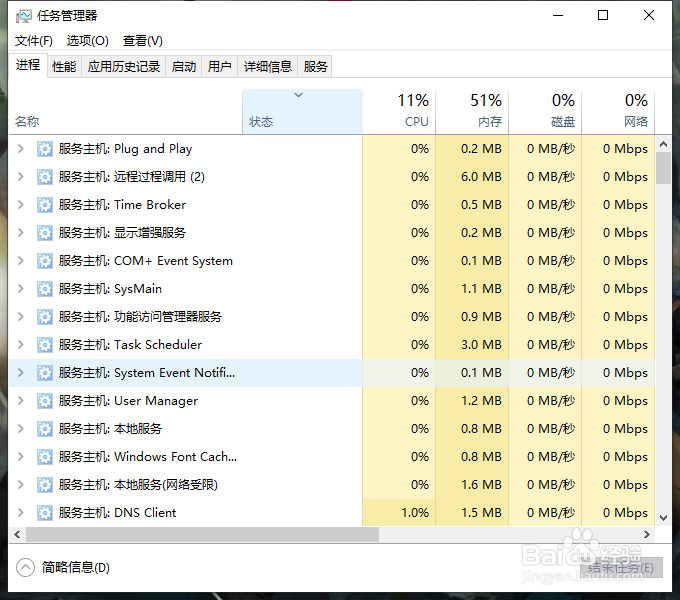Click gear icon of System Event Notifi... row
The height and width of the screenshot is (600, 680).
tap(45, 373)
